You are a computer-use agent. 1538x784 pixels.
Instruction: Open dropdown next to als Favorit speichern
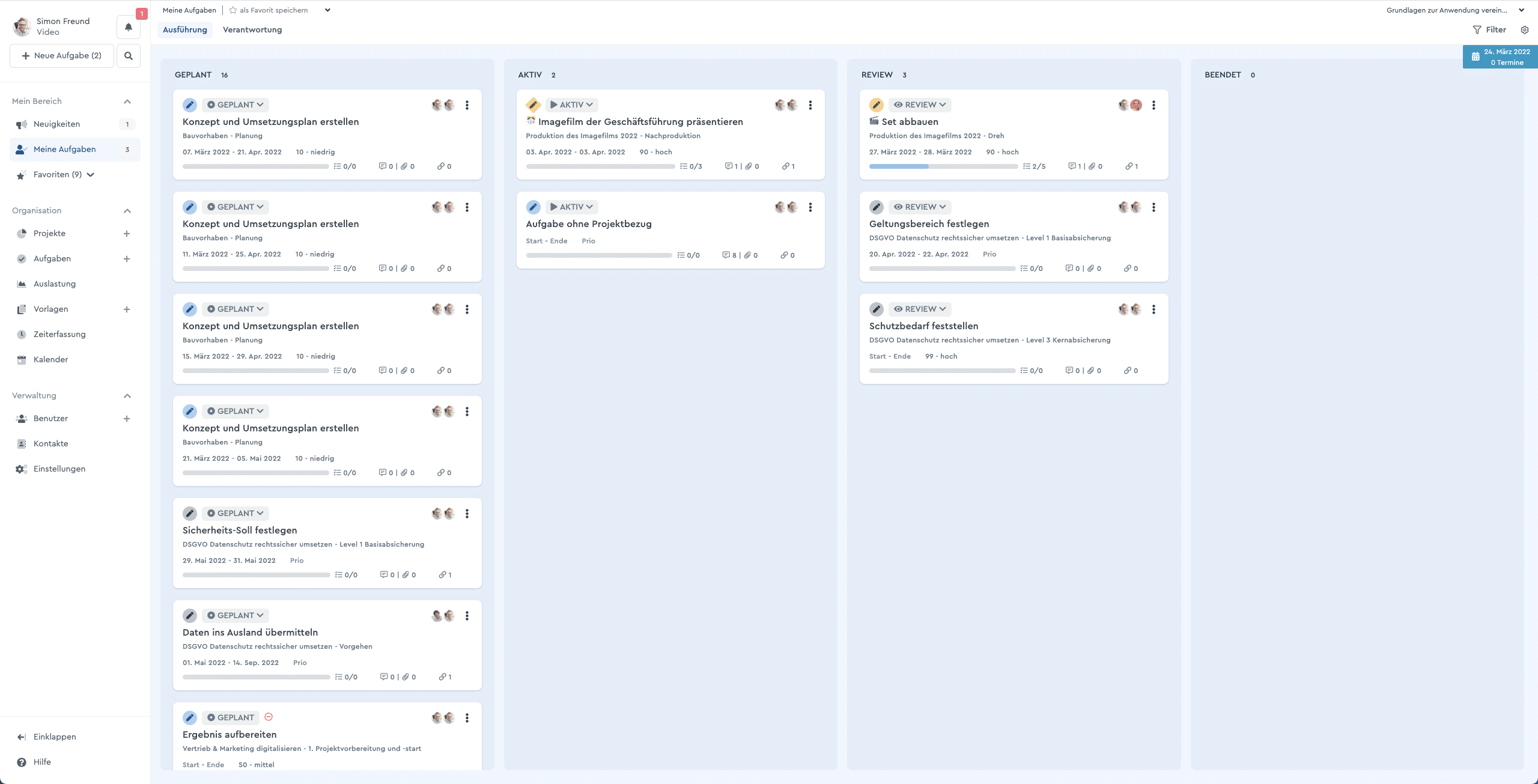point(327,10)
